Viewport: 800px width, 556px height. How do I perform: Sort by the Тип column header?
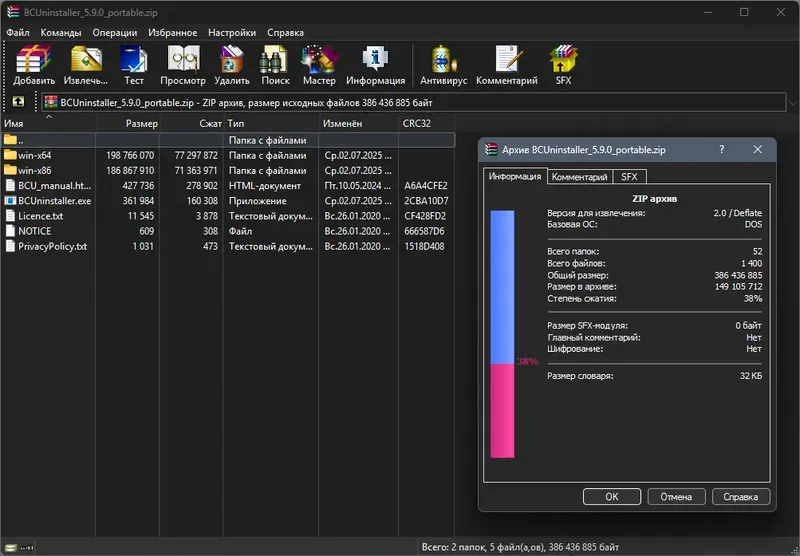(271, 123)
